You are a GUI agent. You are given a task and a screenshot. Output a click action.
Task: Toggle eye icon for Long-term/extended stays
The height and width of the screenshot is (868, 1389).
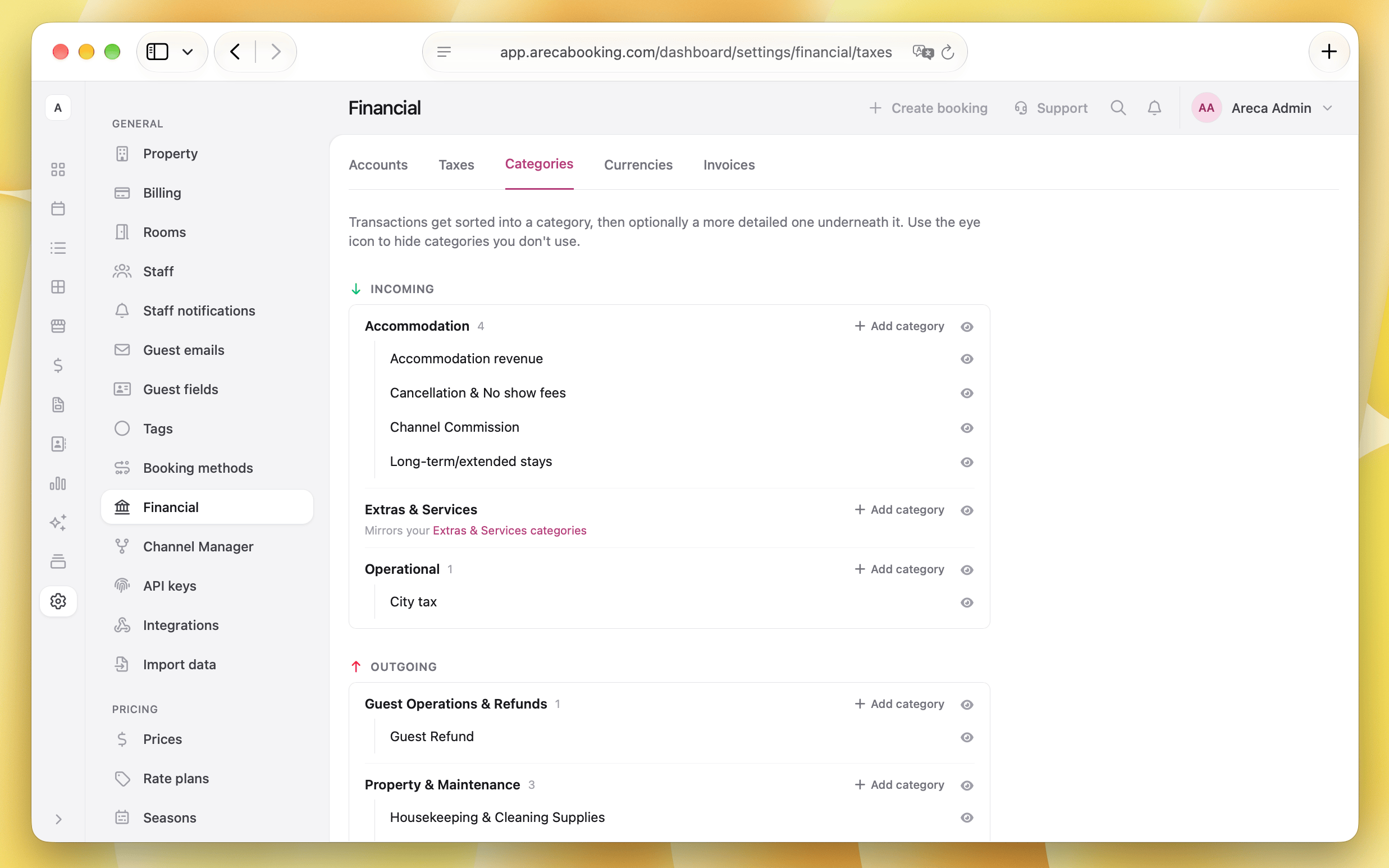(967, 462)
